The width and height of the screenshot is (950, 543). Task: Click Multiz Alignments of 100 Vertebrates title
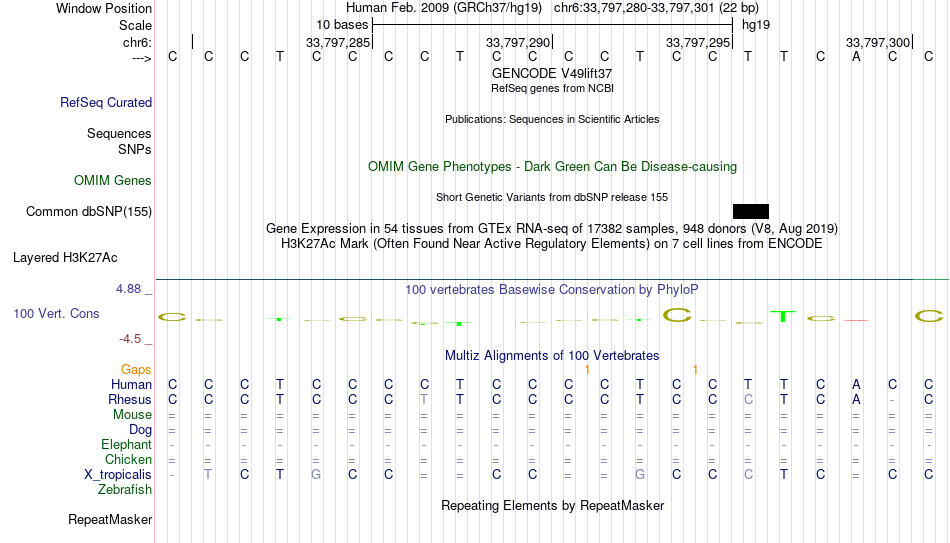click(552, 356)
